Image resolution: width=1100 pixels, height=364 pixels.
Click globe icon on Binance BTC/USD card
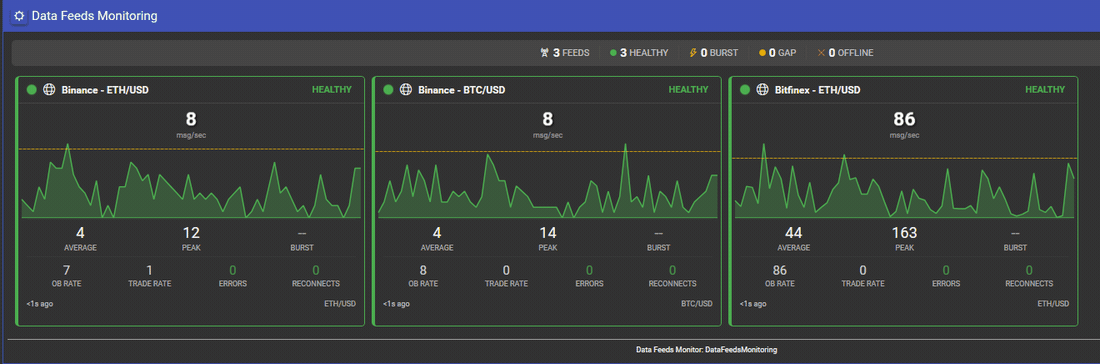pyautogui.click(x=405, y=90)
